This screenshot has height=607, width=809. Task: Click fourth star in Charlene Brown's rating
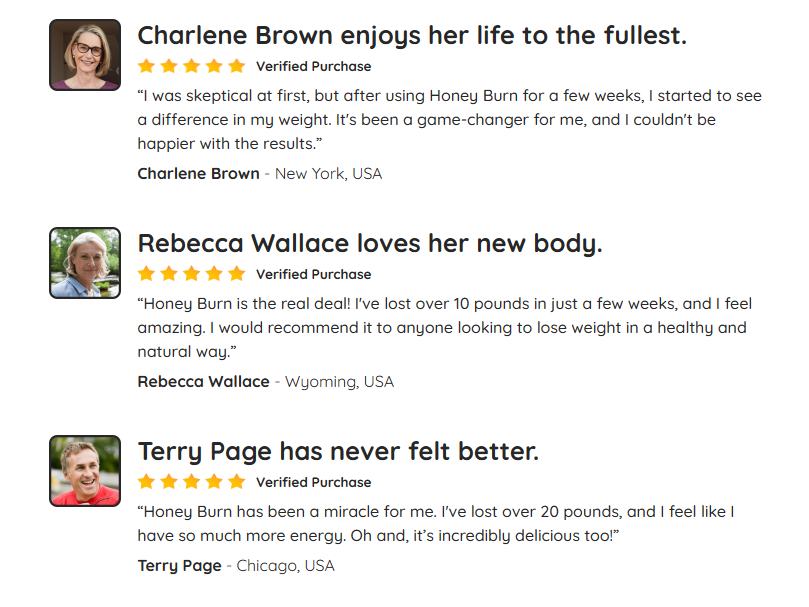coord(214,66)
